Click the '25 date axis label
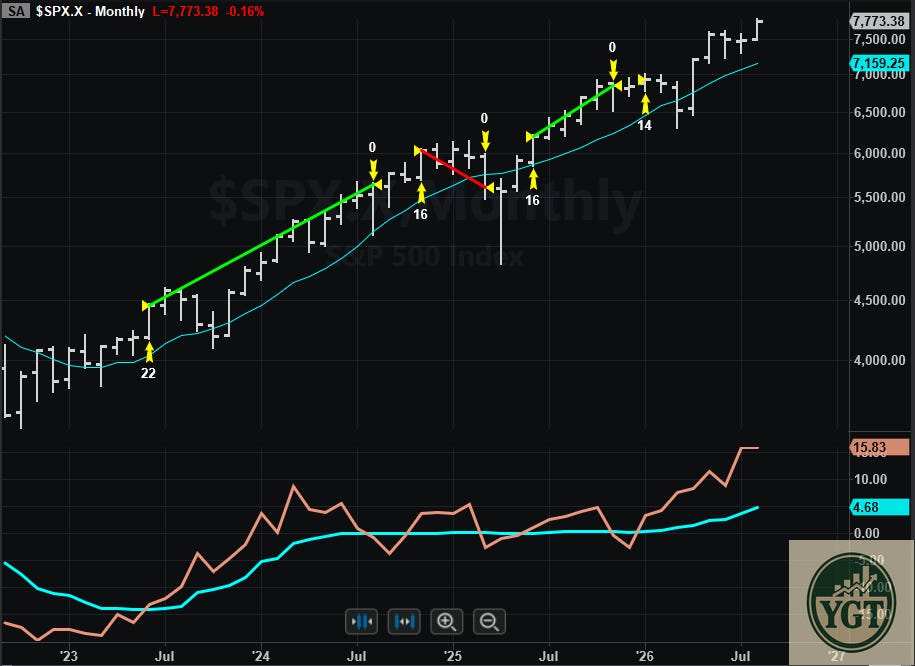 click(452, 657)
